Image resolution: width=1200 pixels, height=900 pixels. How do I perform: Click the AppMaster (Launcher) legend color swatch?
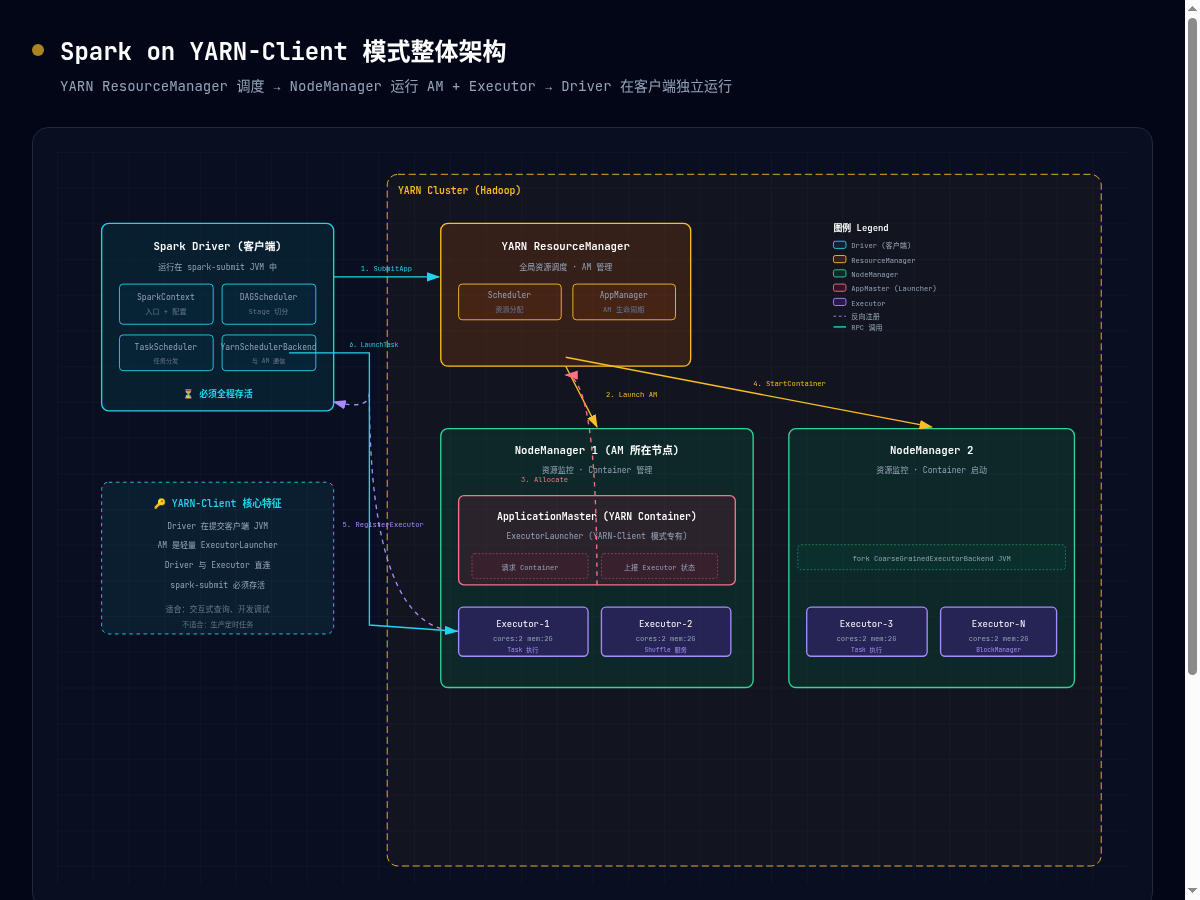[x=840, y=288]
